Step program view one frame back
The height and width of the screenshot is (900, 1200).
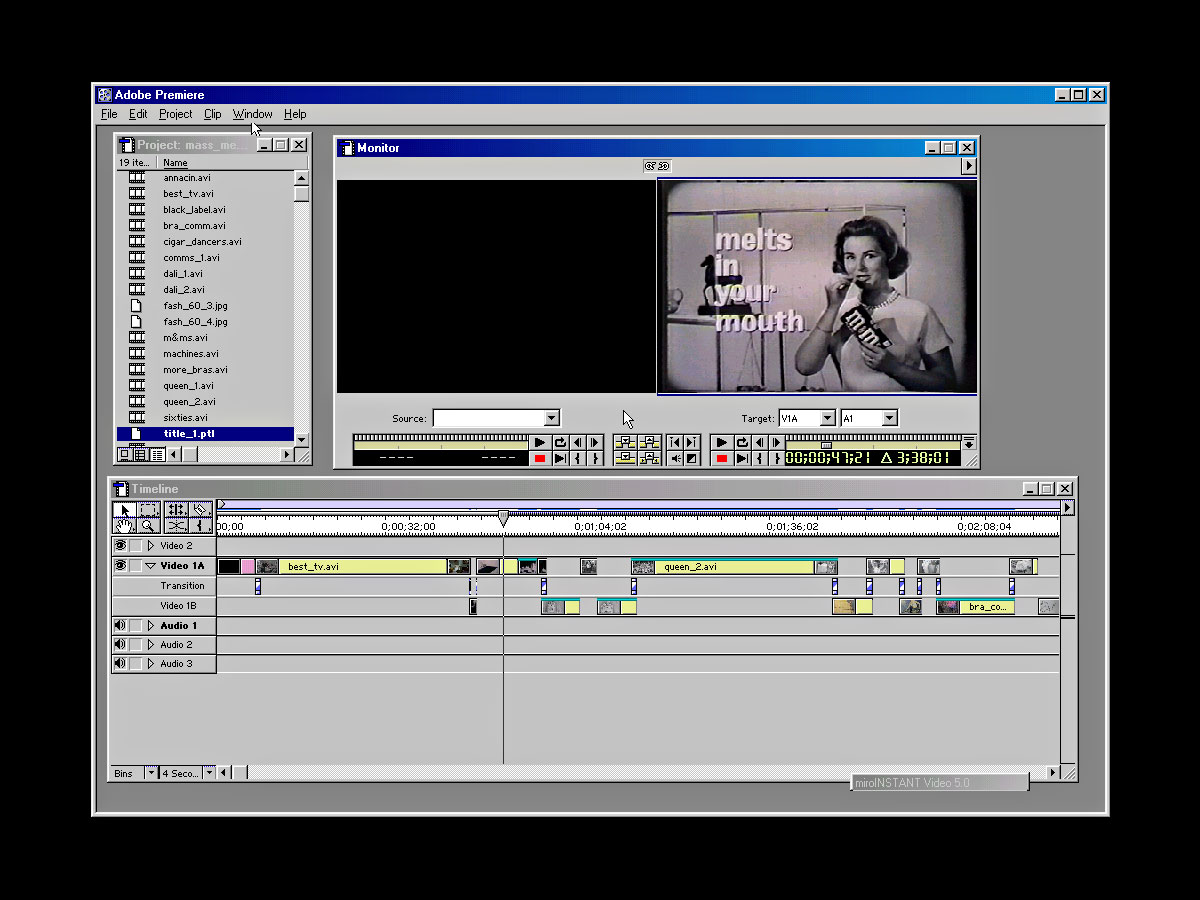(759, 443)
